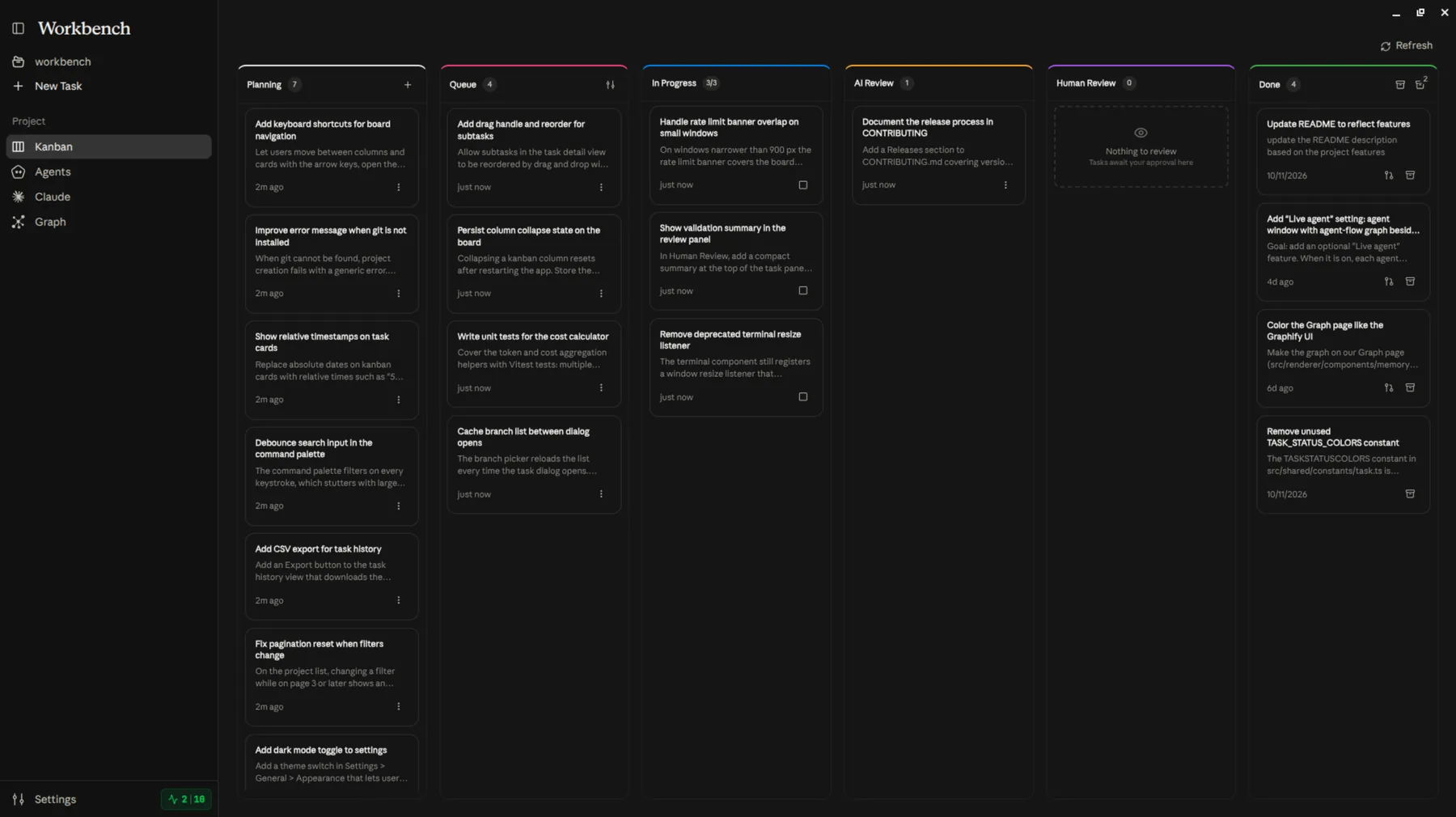The height and width of the screenshot is (817, 1456).
Task: Open the Claude page
Action: tap(108, 197)
